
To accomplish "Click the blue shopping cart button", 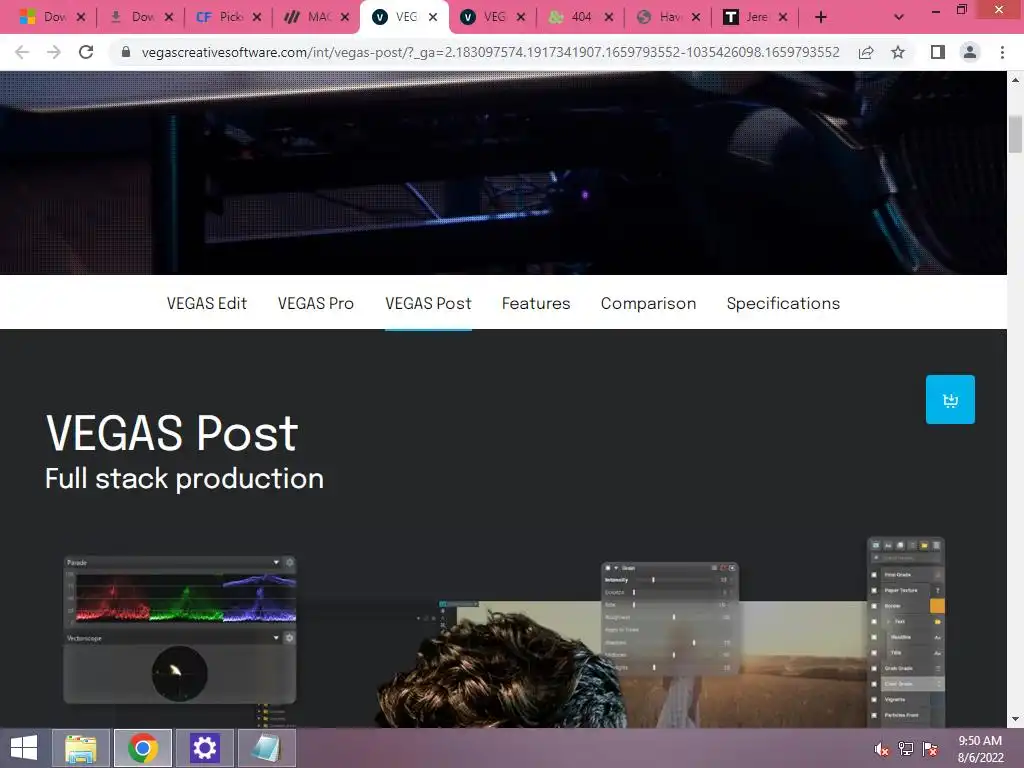I will coord(950,400).
